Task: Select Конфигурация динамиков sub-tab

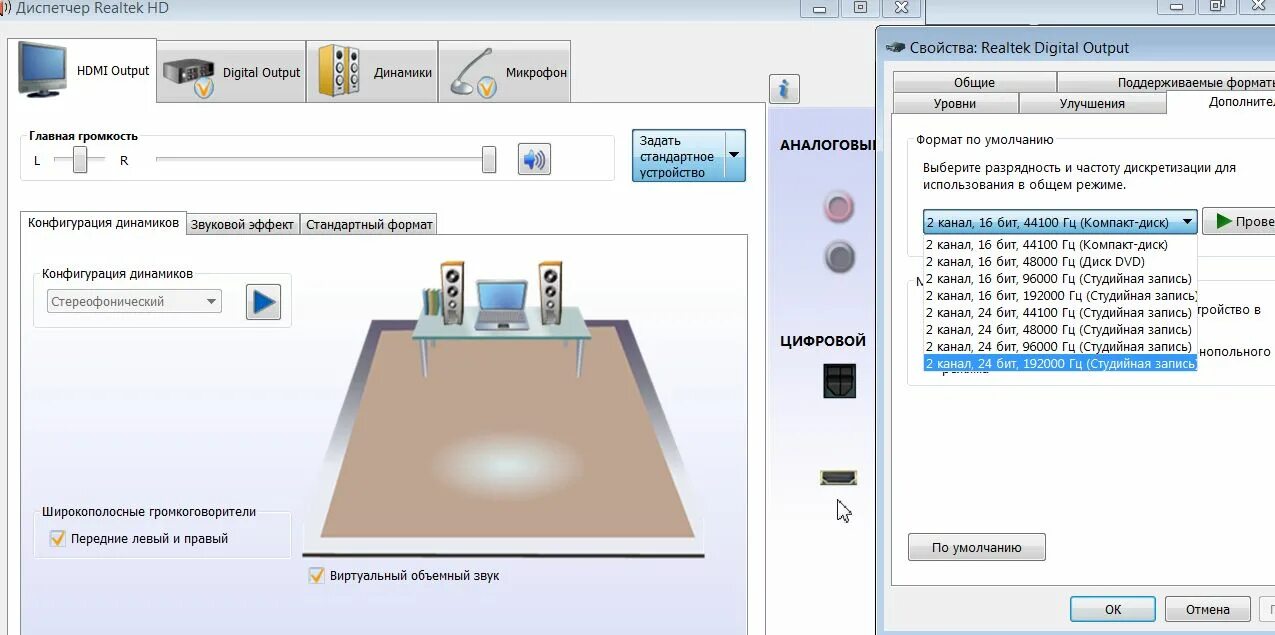Action: [103, 223]
